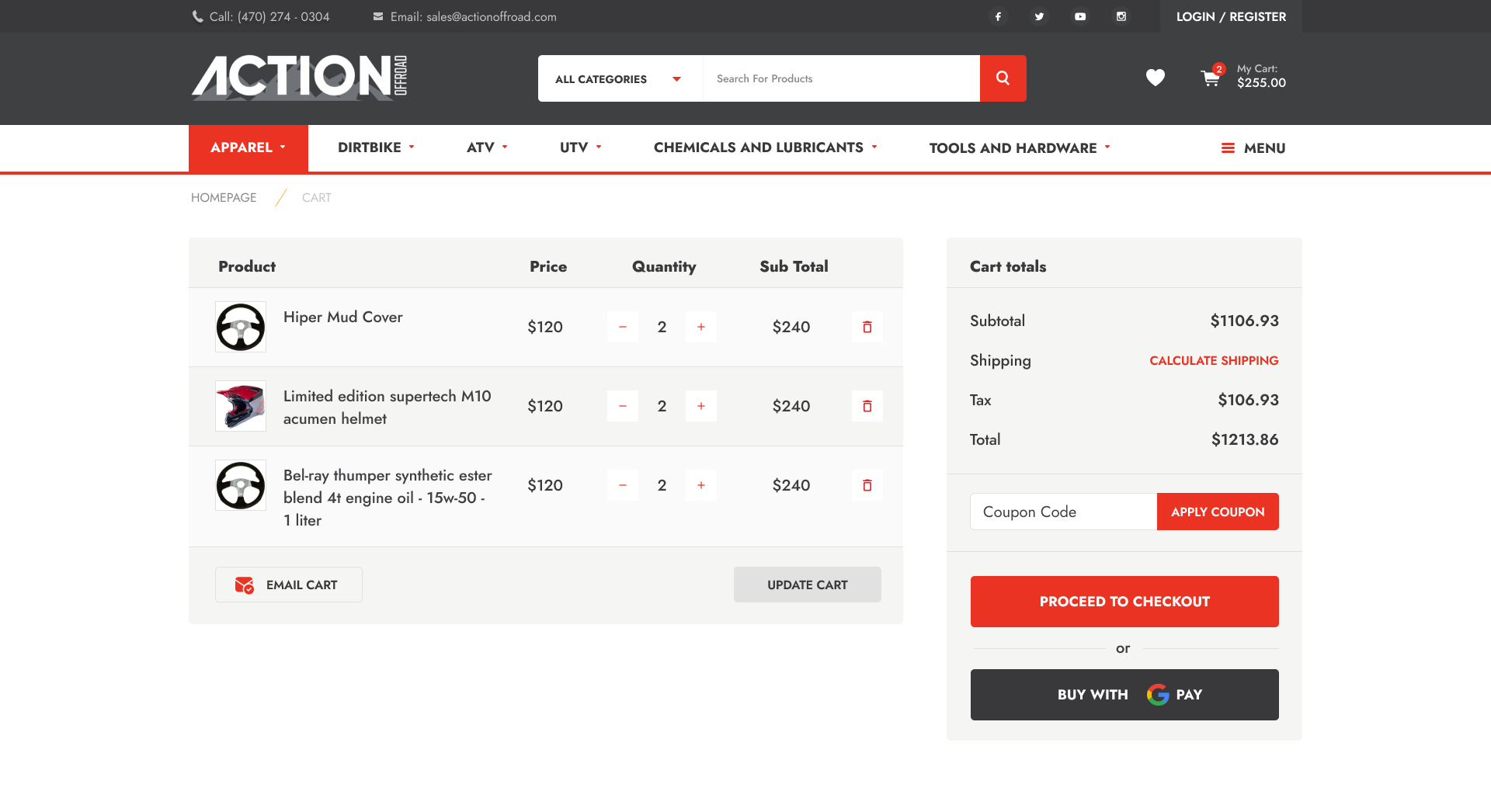Click the Hiper Mud Cover thumbnail
Image resolution: width=1491 pixels, height=812 pixels.
tap(241, 327)
